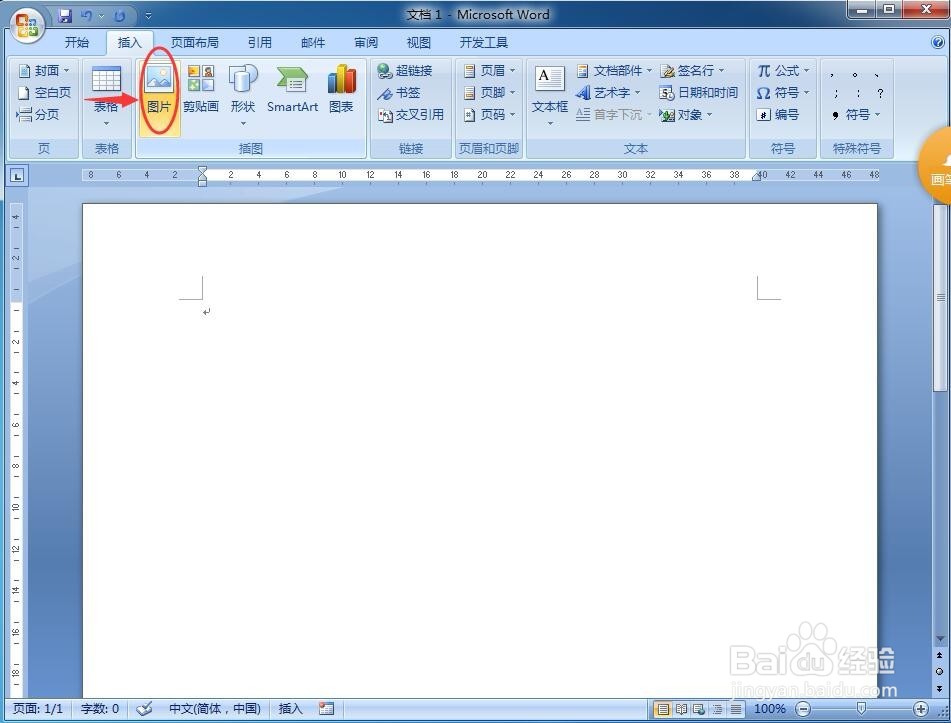Switch to Web Layout view
The height and width of the screenshot is (723, 951).
pos(699,708)
